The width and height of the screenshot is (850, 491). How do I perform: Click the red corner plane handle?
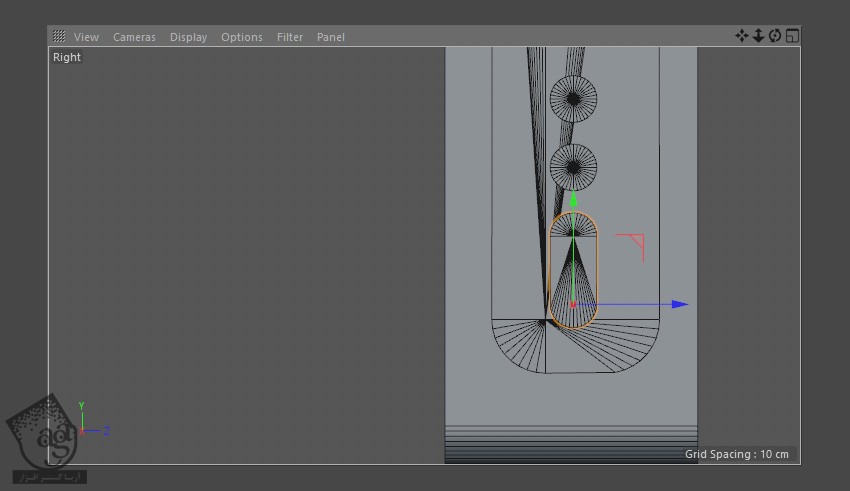(x=634, y=242)
